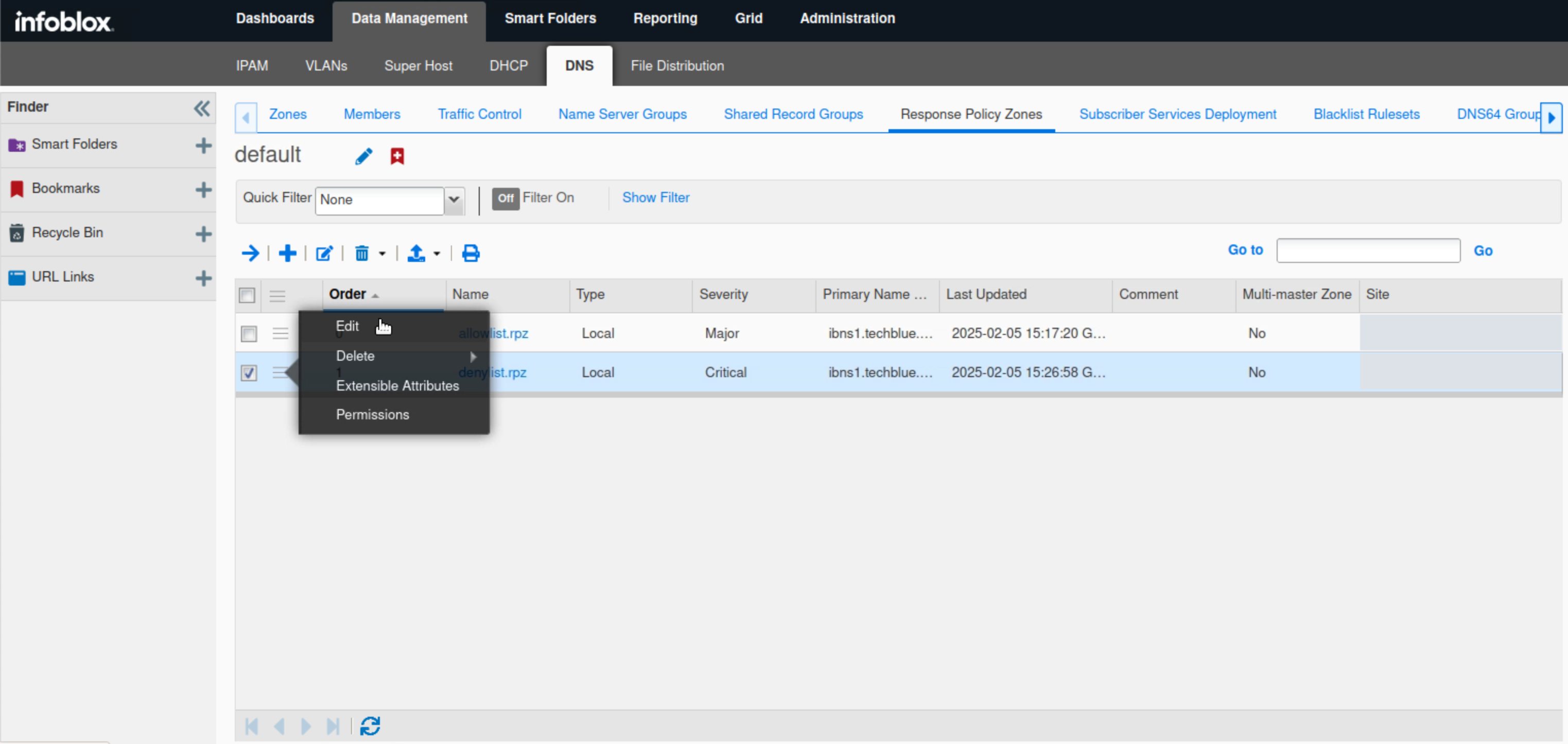Choose Extensible Attributes from context menu
1568x744 pixels.
pos(397,386)
